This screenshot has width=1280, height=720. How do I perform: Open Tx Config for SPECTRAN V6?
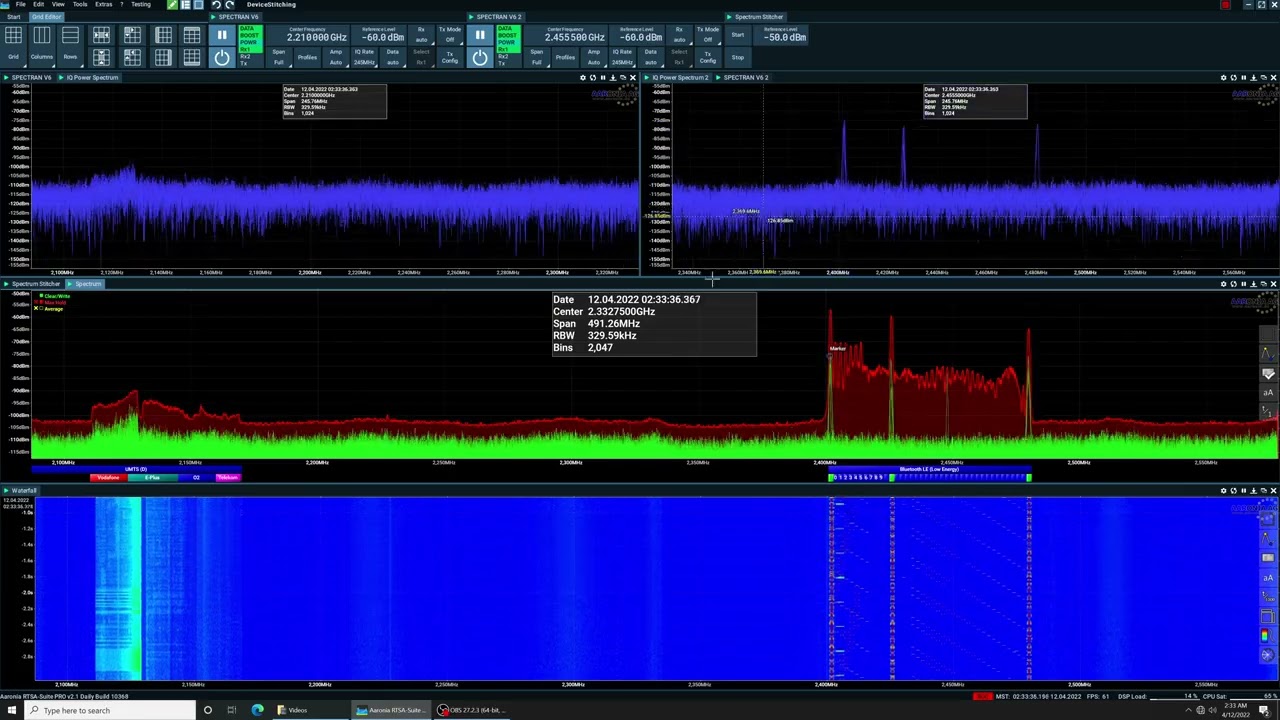(450, 57)
